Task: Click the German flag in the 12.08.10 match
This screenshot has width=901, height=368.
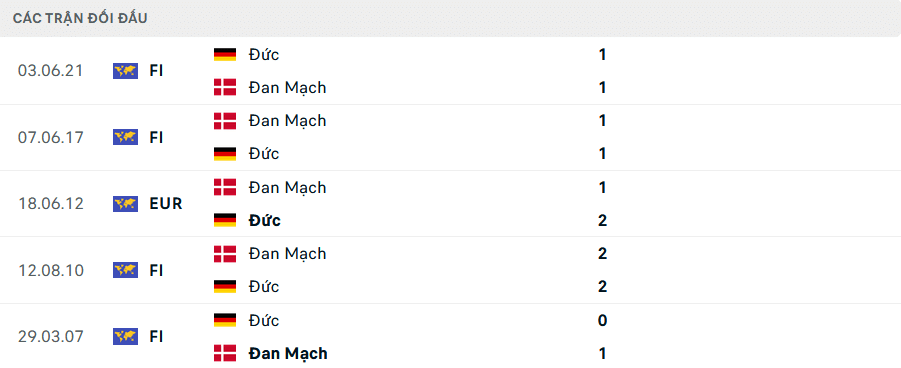Action: (225, 286)
